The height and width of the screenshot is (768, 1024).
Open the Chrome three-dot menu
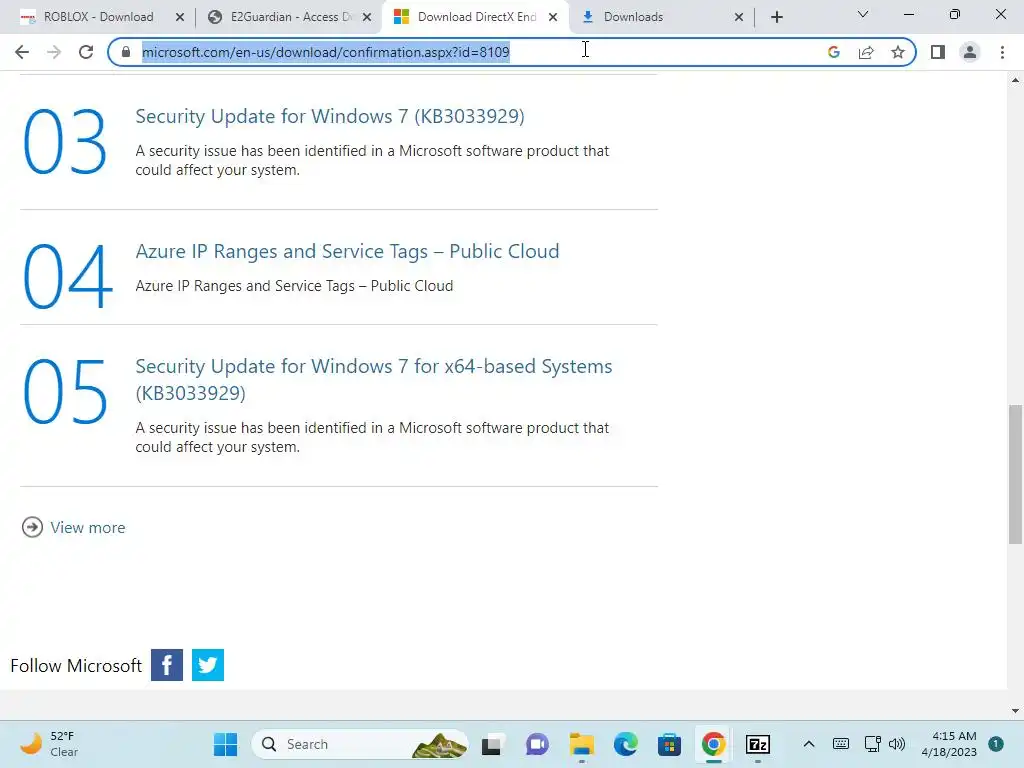pyautogui.click(x=1002, y=52)
